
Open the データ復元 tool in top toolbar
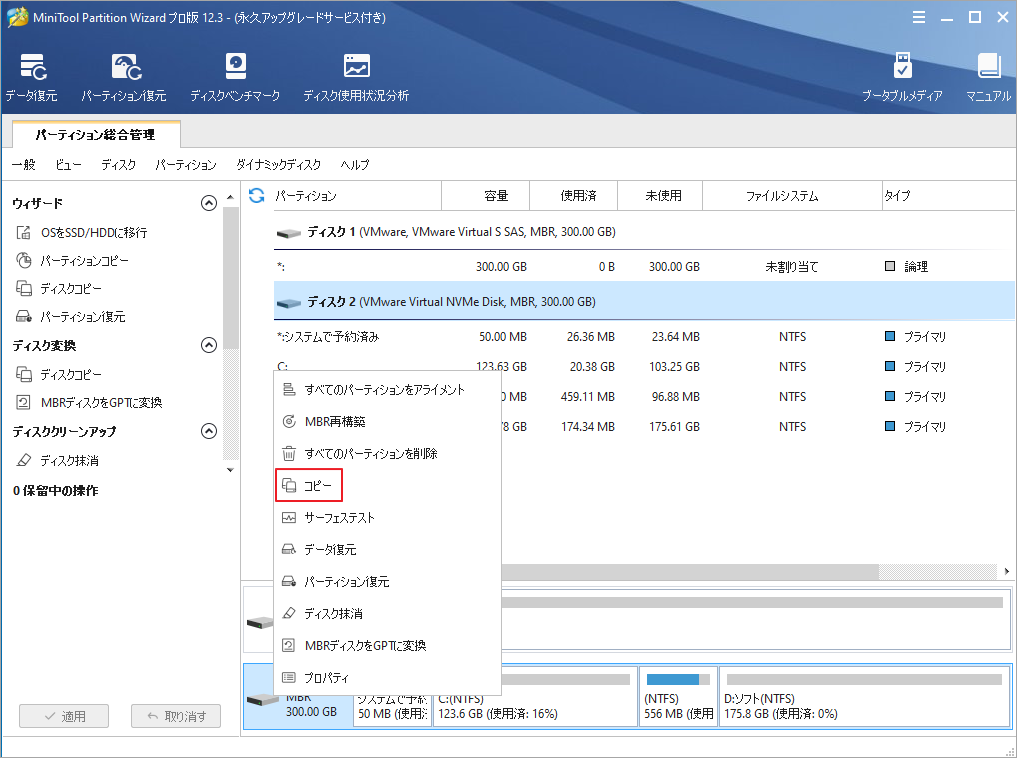pyautogui.click(x=31, y=78)
